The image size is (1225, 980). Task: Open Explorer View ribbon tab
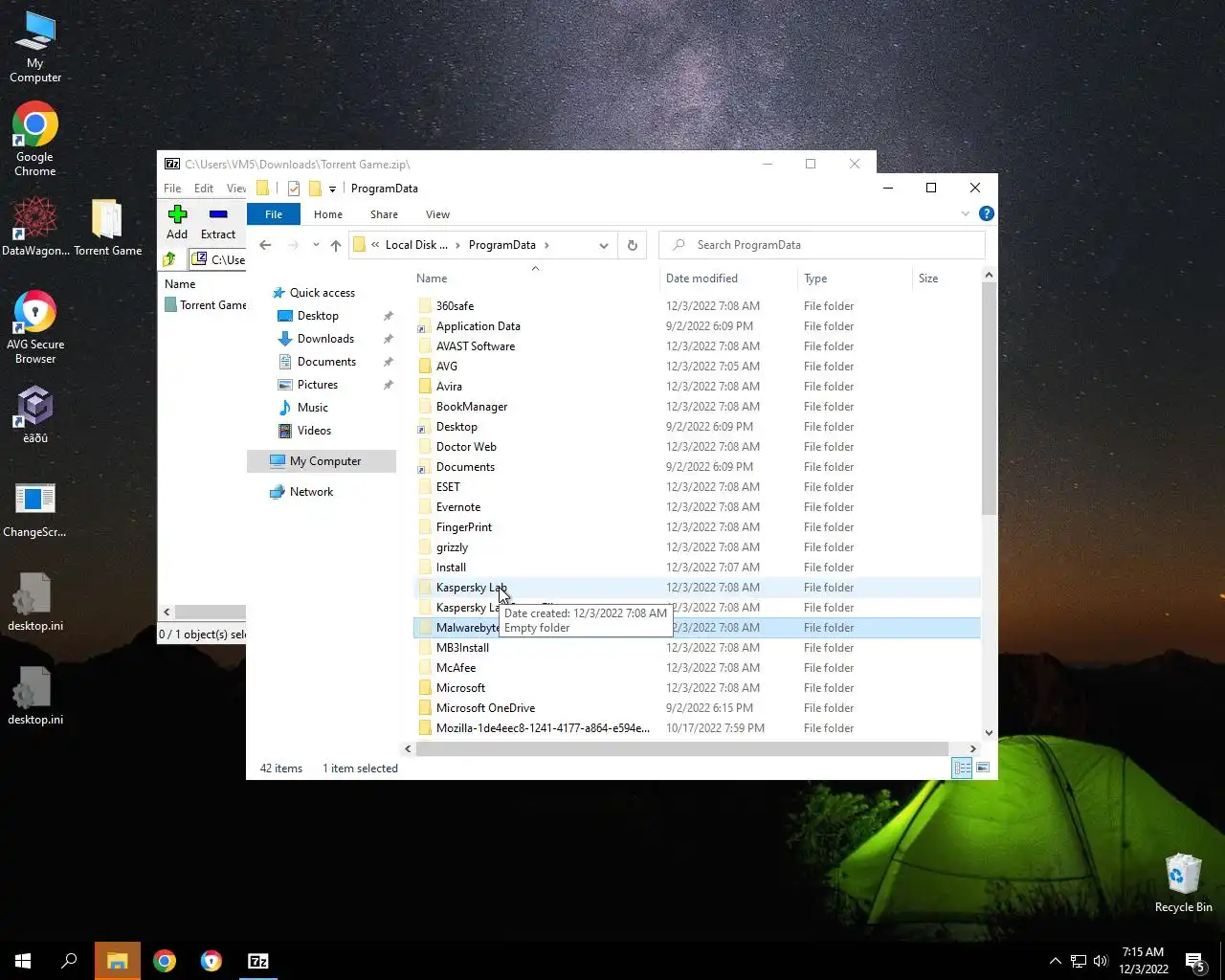(437, 214)
